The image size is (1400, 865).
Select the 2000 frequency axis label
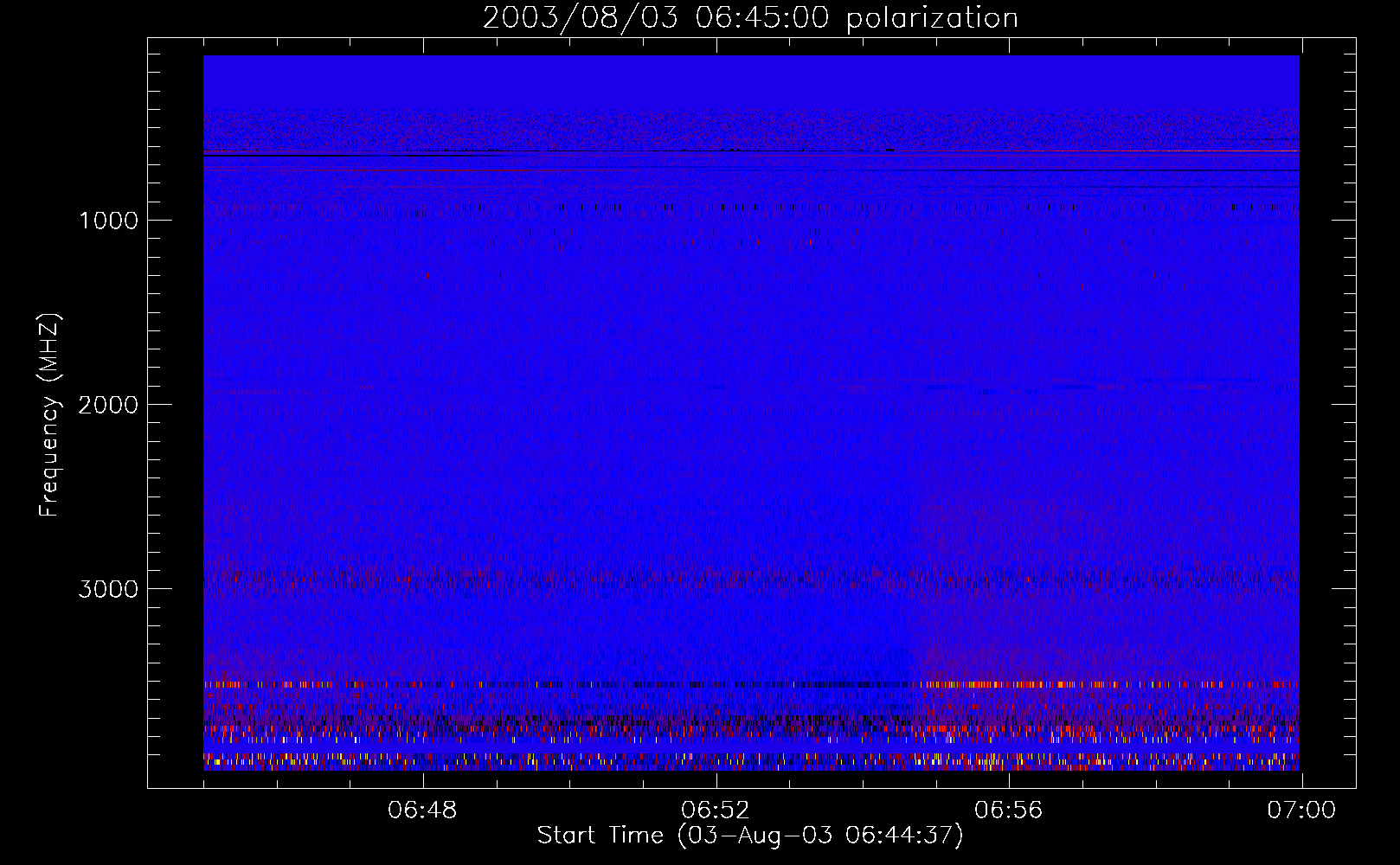tap(108, 405)
